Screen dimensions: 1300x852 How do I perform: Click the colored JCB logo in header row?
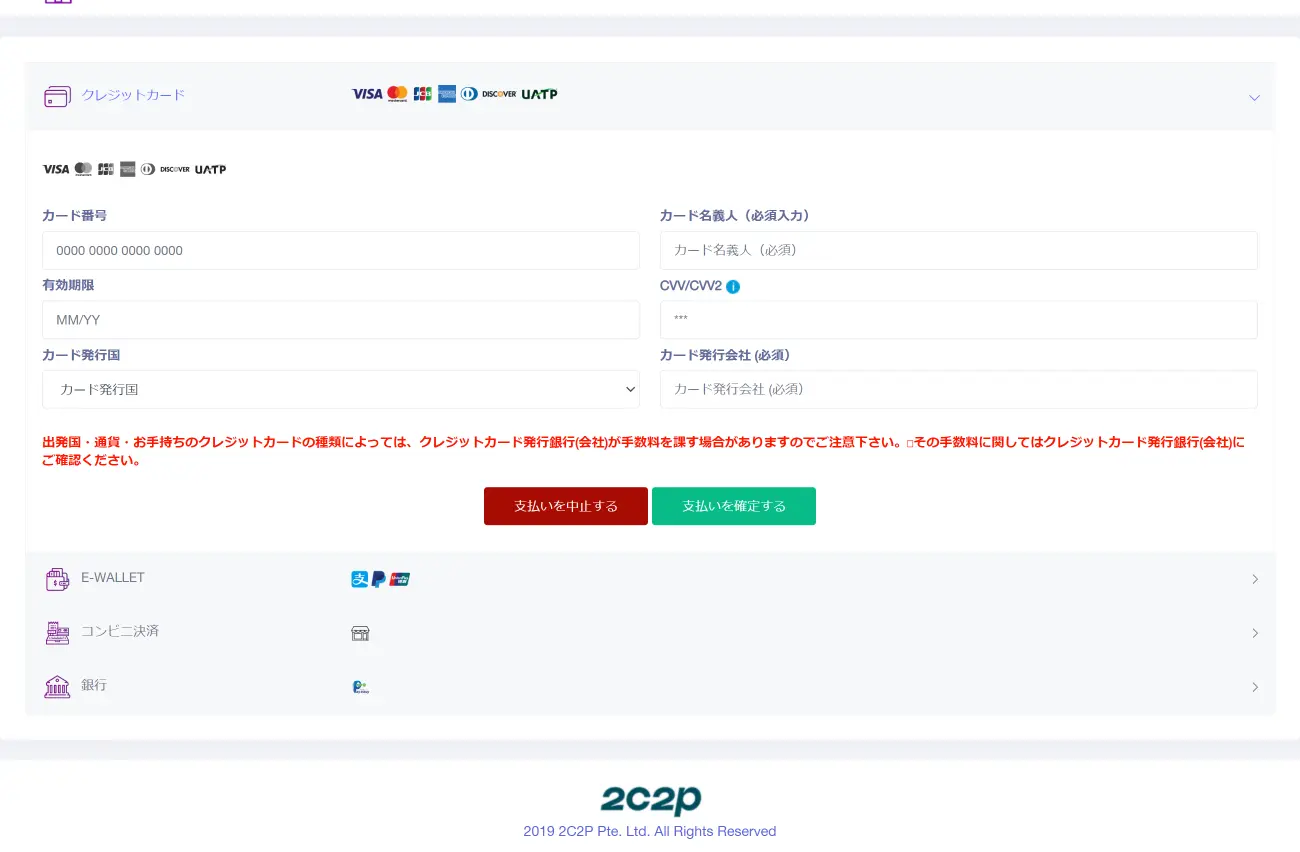tap(422, 94)
